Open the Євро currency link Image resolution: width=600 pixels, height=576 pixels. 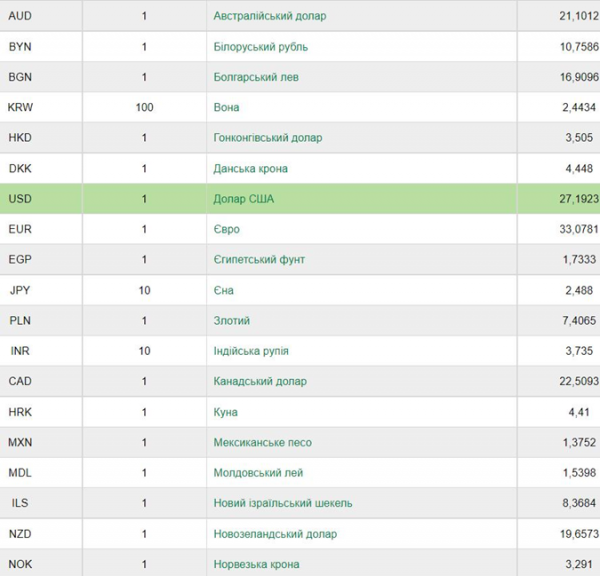[227, 229]
